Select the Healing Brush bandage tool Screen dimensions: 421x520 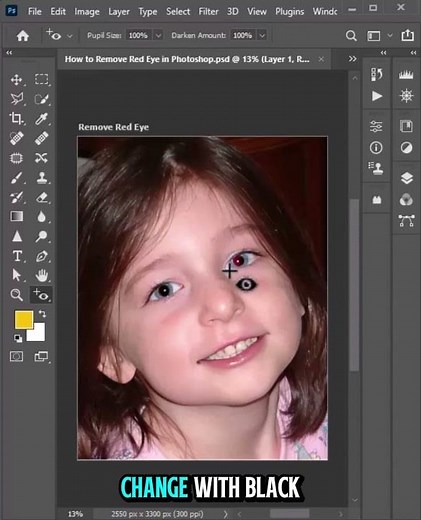pyautogui.click(x=42, y=138)
